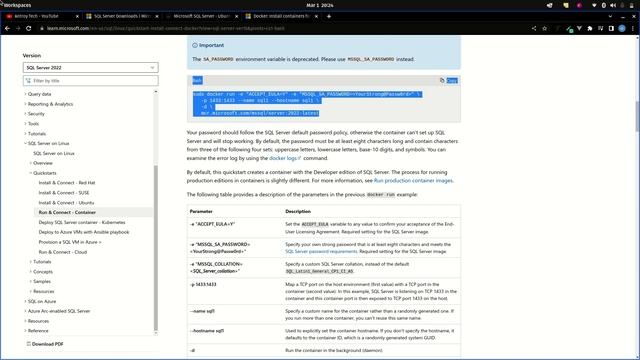Go back to the previous browser page
Screen dimensions: 640x360
(7, 29)
